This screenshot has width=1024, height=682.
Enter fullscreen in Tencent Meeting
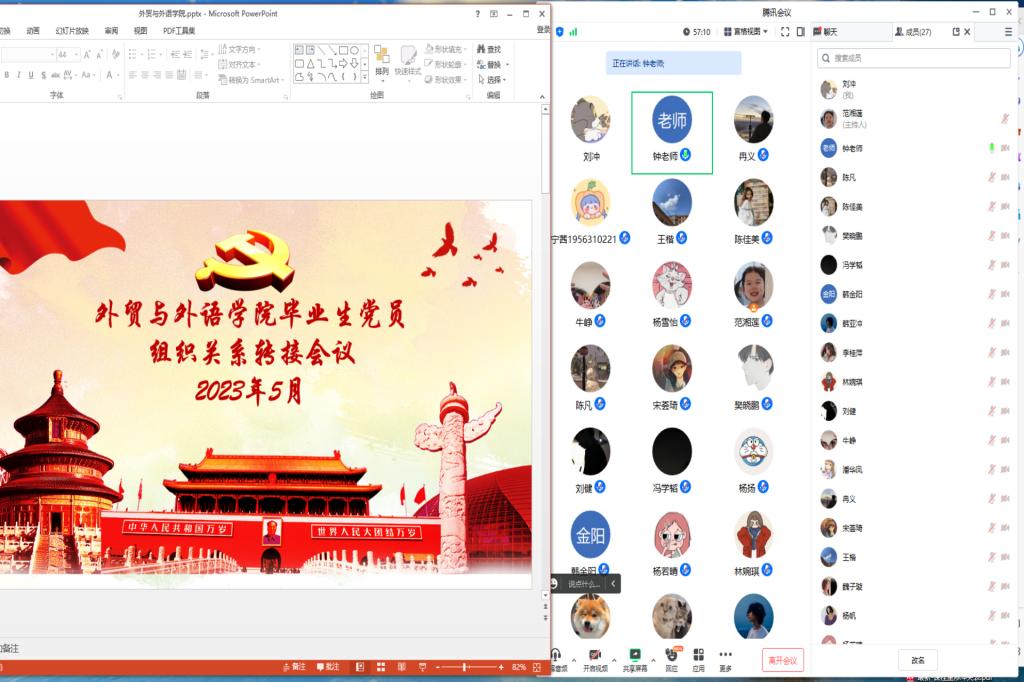coord(785,31)
